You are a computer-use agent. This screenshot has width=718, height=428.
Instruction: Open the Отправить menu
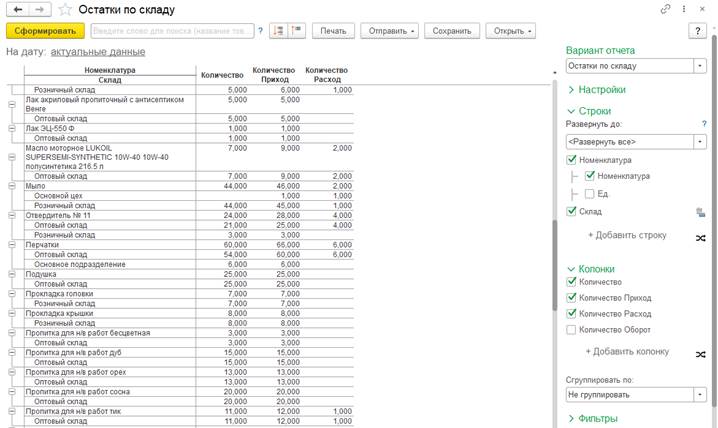[392, 31]
